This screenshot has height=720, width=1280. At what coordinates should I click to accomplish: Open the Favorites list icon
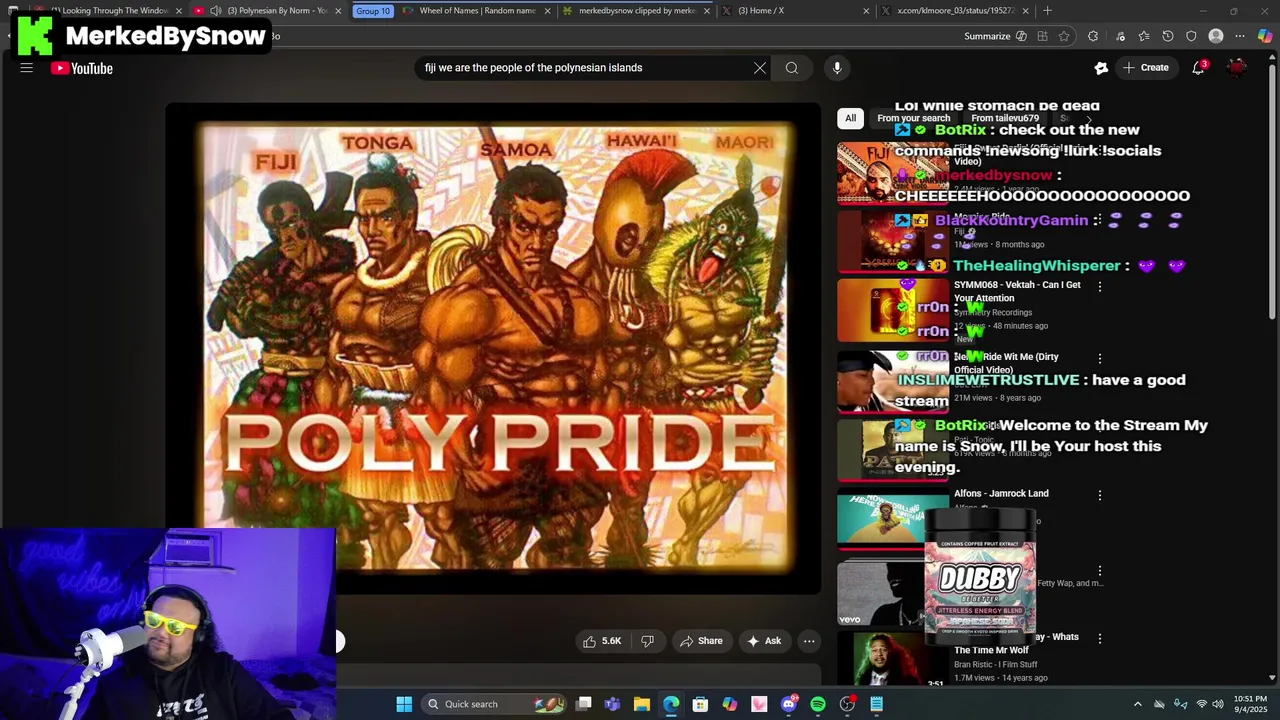coord(1144,36)
